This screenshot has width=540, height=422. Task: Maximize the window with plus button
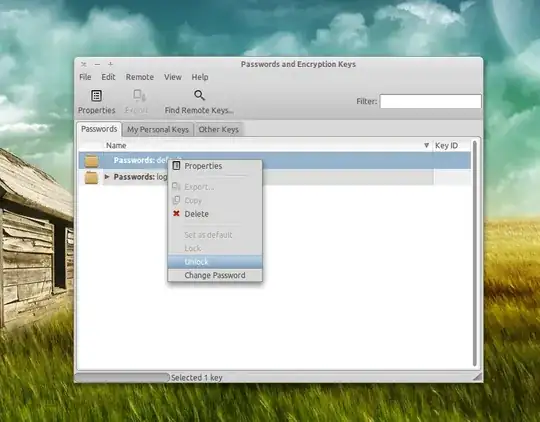(110, 64)
